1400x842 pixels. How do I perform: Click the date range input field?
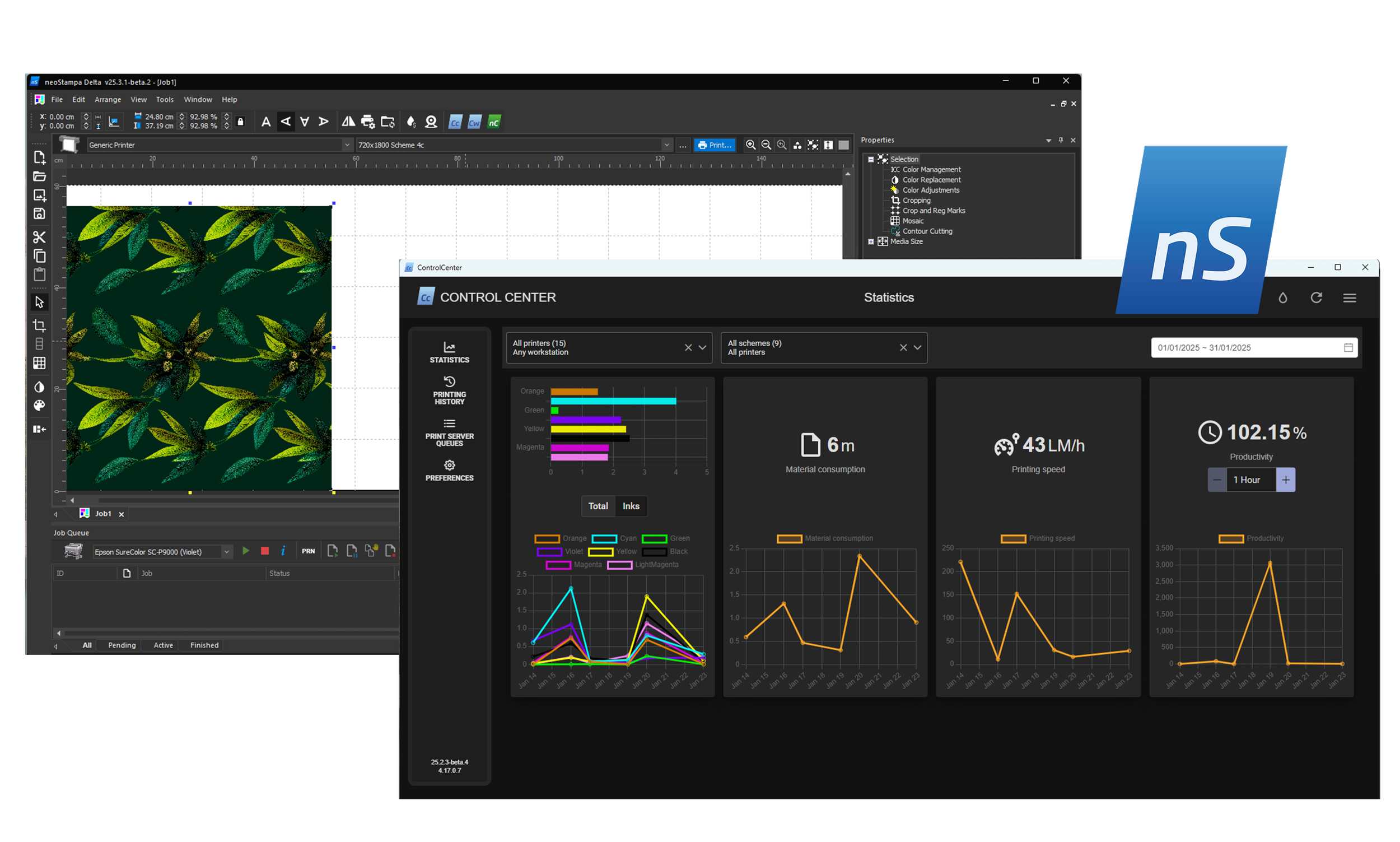[1248, 347]
